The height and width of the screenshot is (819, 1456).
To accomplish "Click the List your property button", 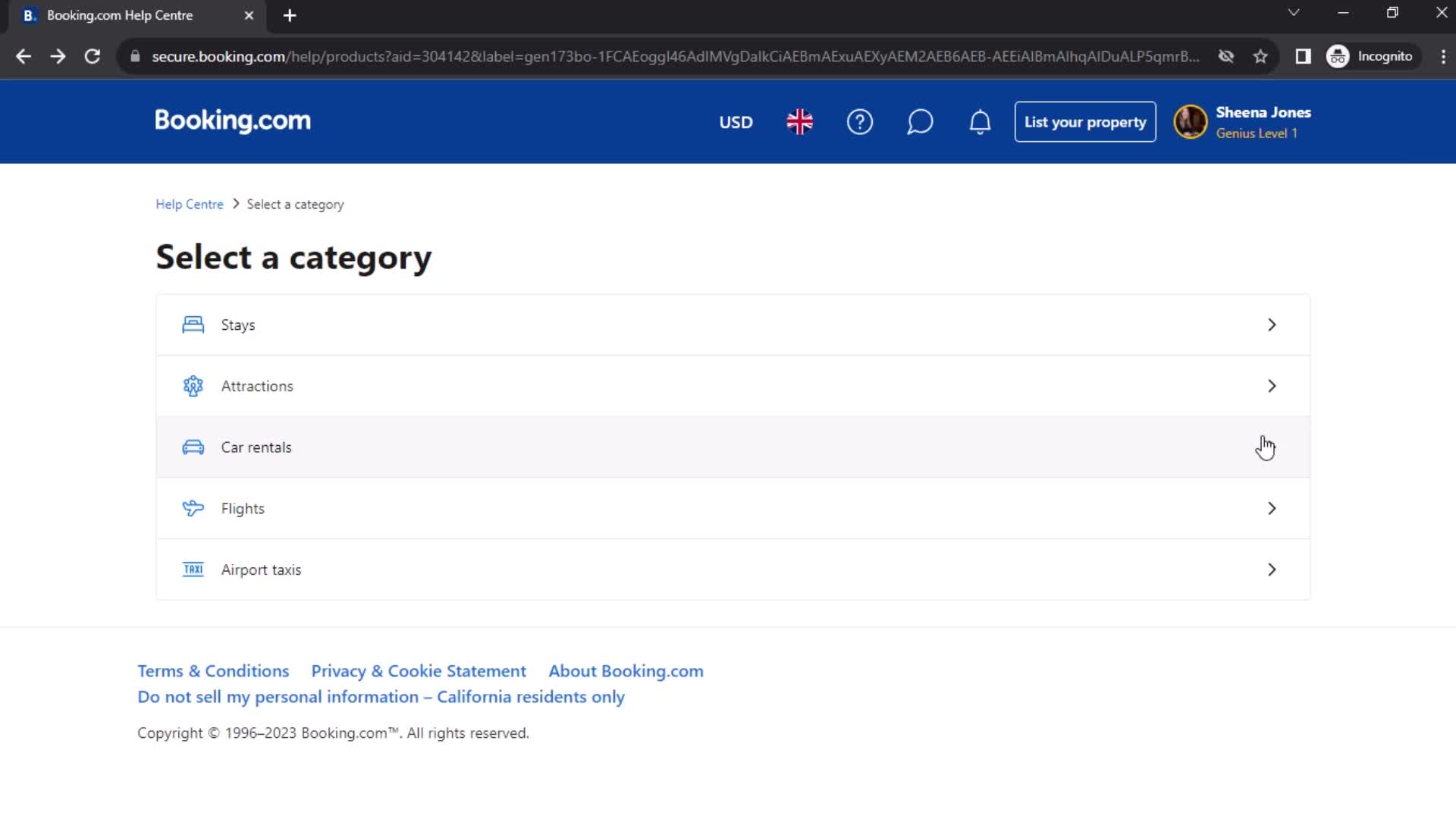I will [1085, 122].
